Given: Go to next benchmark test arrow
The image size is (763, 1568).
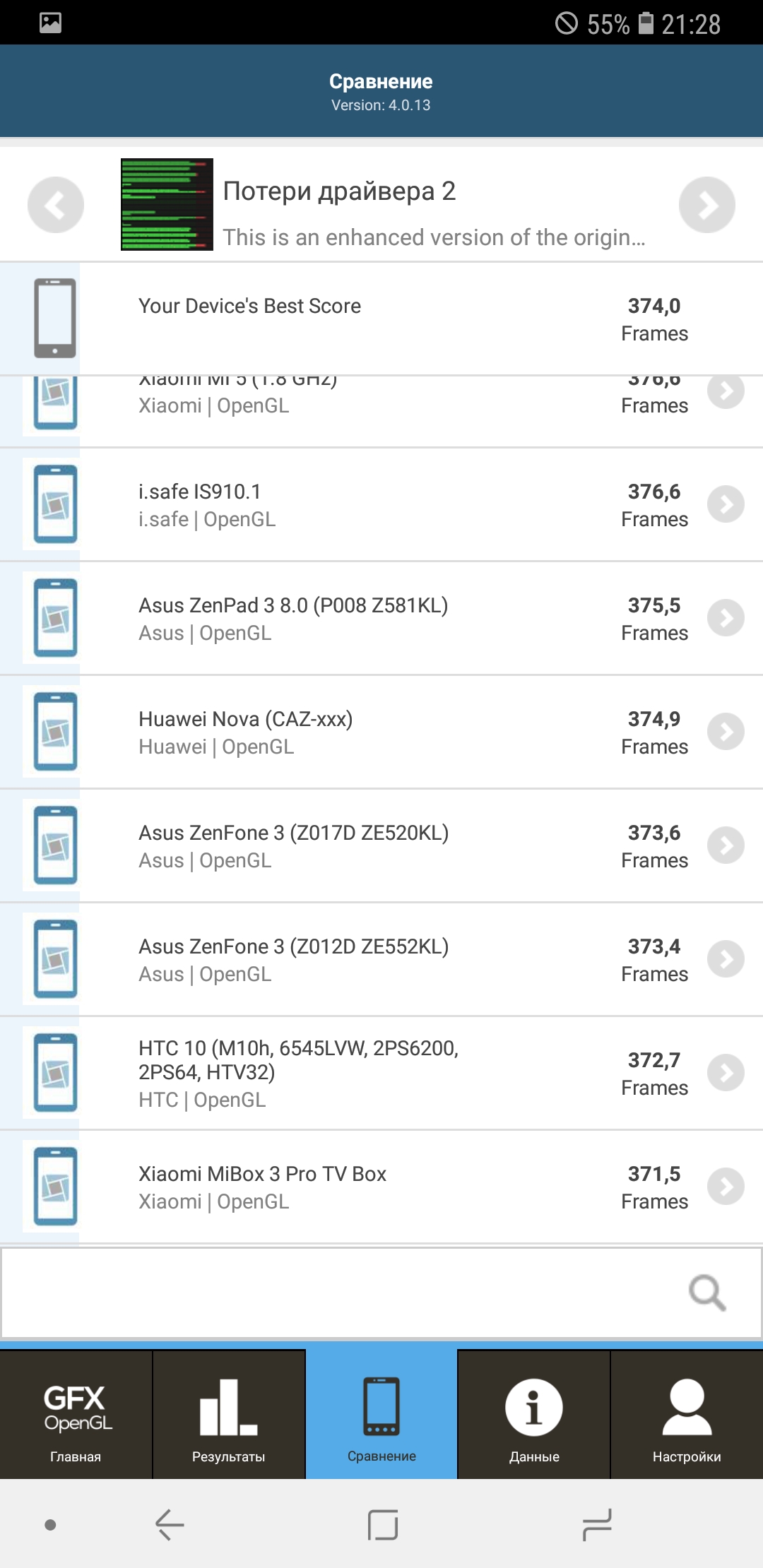Looking at the screenshot, I should (x=706, y=205).
